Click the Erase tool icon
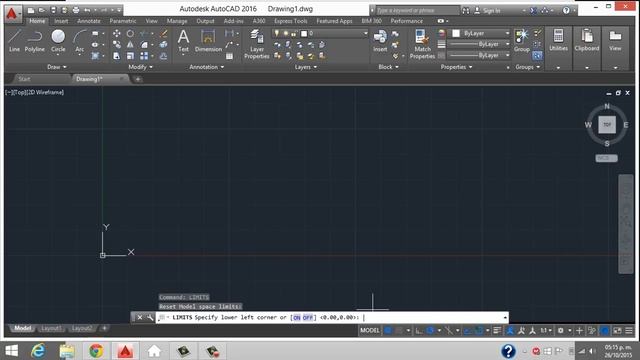640x360 pixels. coord(164,33)
